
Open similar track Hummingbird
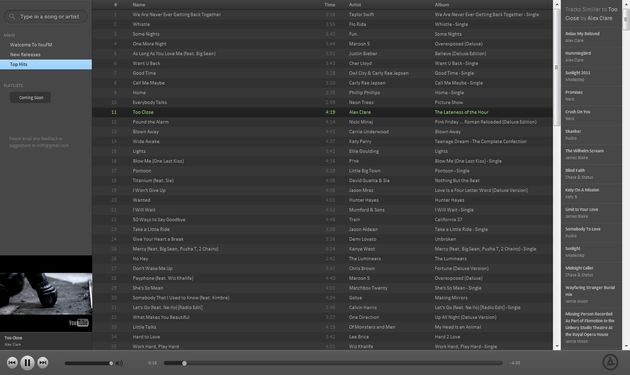578,53
